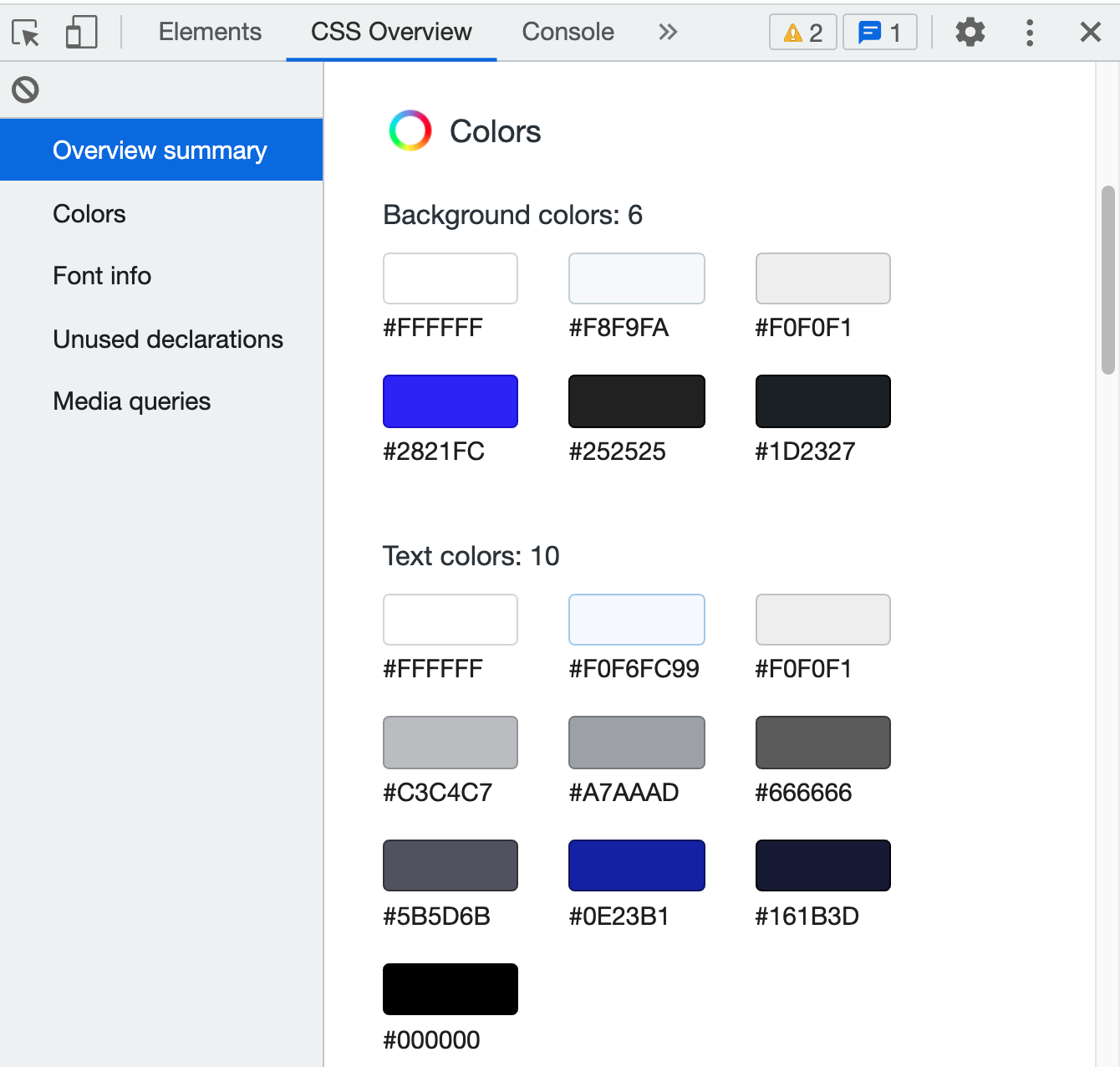Open the customize DevTools three-dot menu
Image resolution: width=1120 pixels, height=1067 pixels.
[x=1030, y=32]
